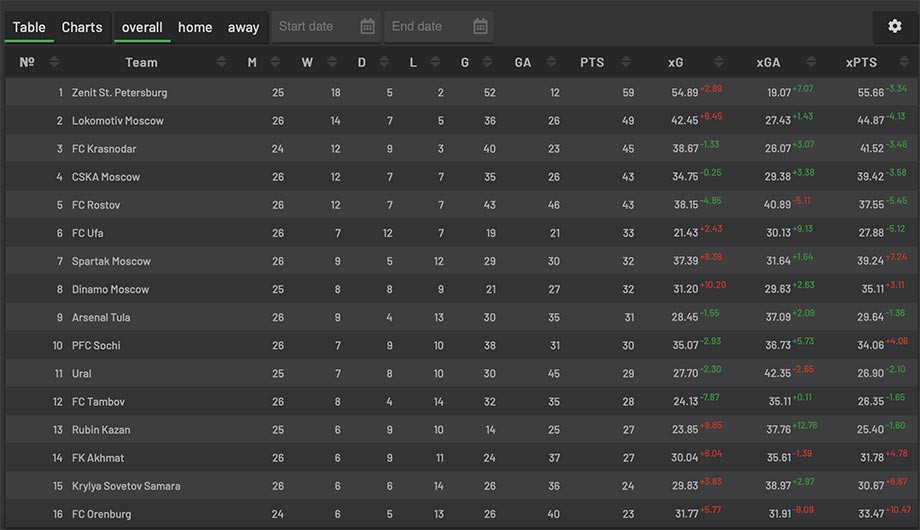Select the overall filter tab
This screenshot has width=920, height=530.
click(x=142, y=28)
